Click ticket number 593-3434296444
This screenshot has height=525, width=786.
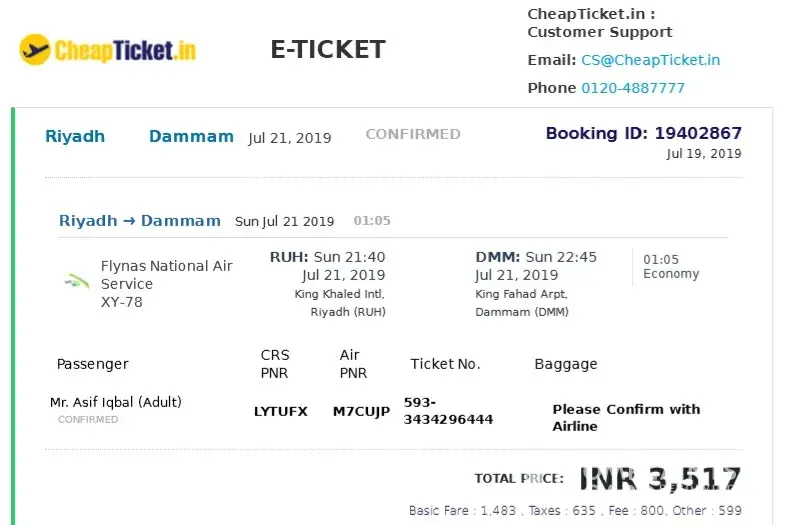tap(448, 411)
